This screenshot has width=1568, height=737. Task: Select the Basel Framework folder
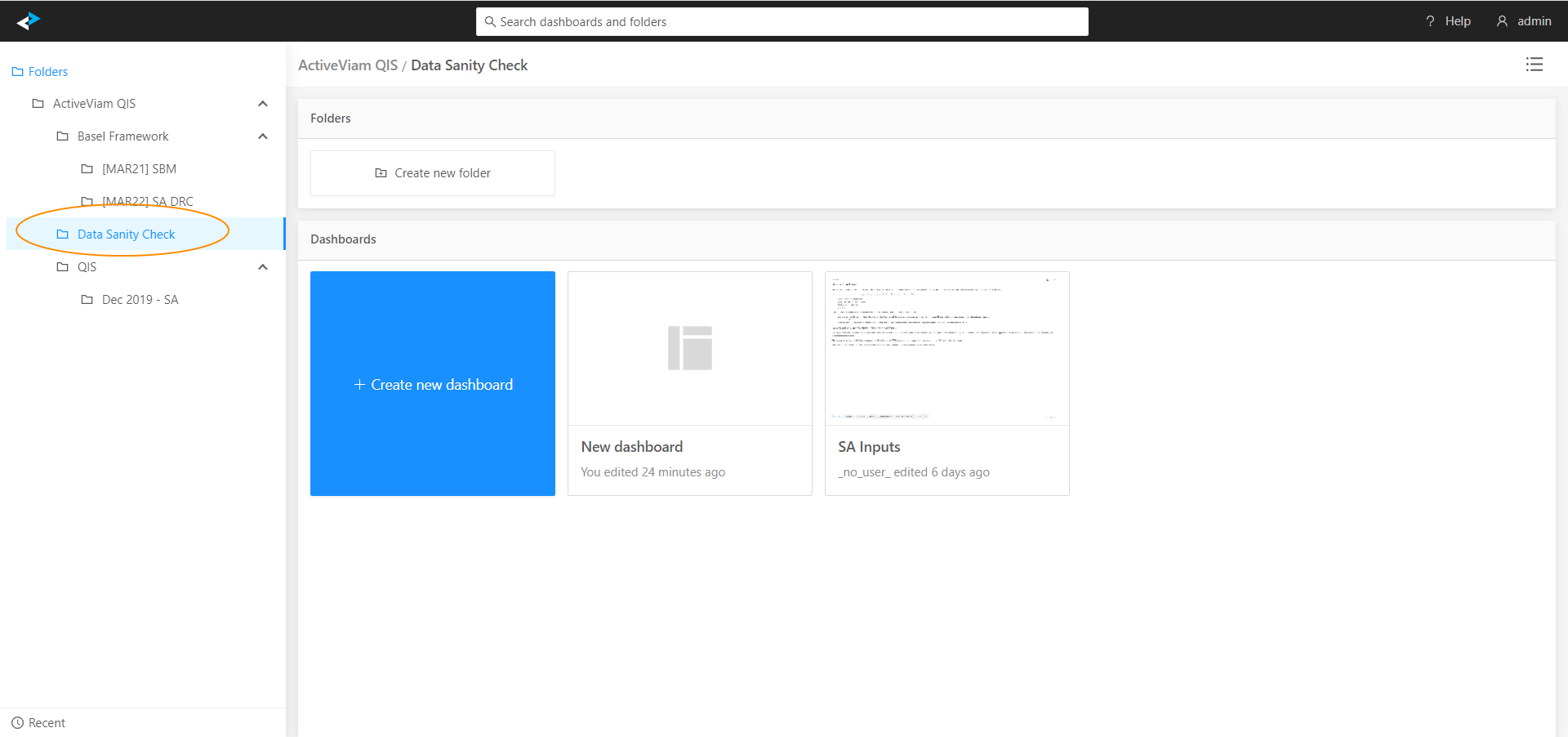[x=122, y=136]
